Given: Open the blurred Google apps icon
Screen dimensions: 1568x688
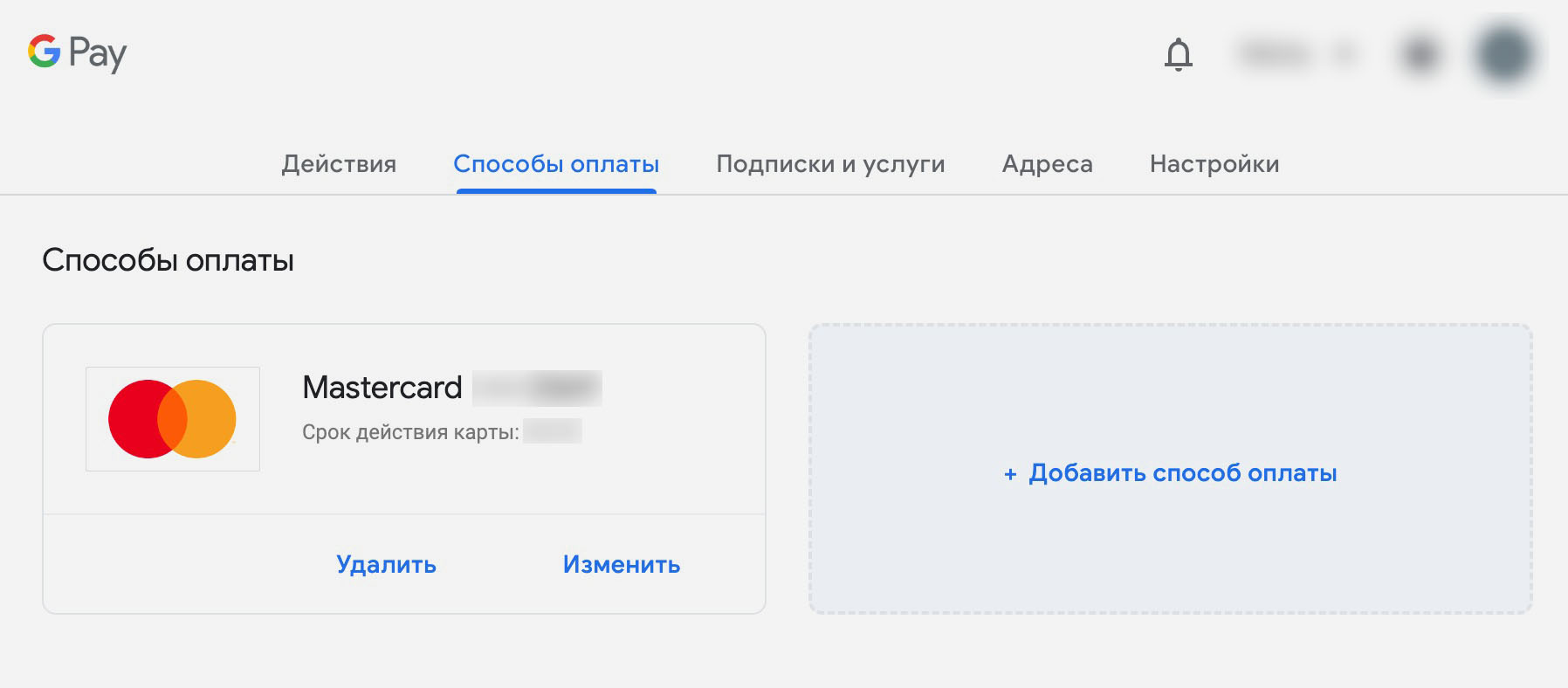Looking at the screenshot, I should (1420, 54).
